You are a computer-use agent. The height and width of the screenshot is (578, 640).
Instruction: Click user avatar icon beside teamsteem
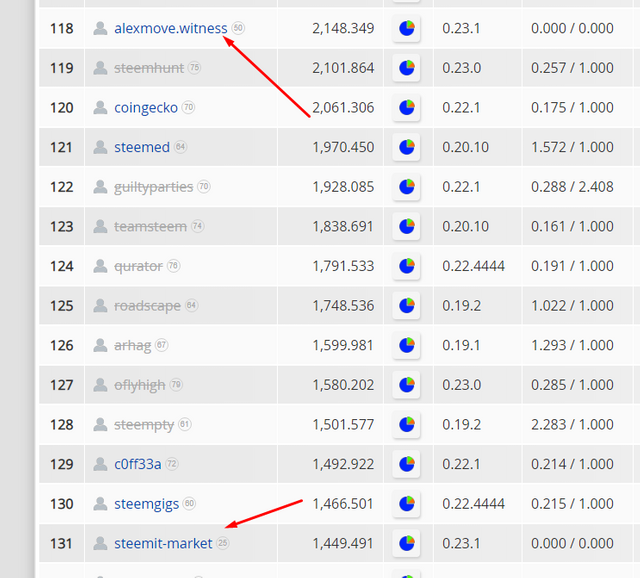pyautogui.click(x=100, y=227)
